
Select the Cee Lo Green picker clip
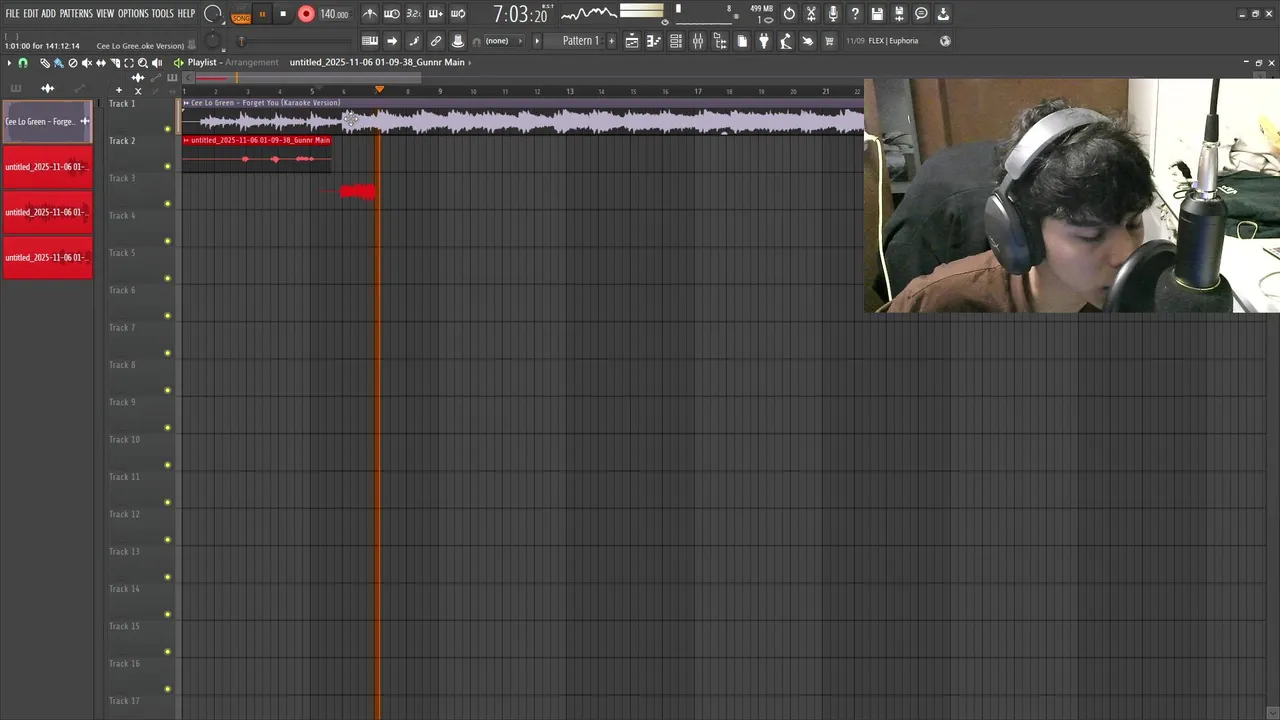click(x=47, y=122)
